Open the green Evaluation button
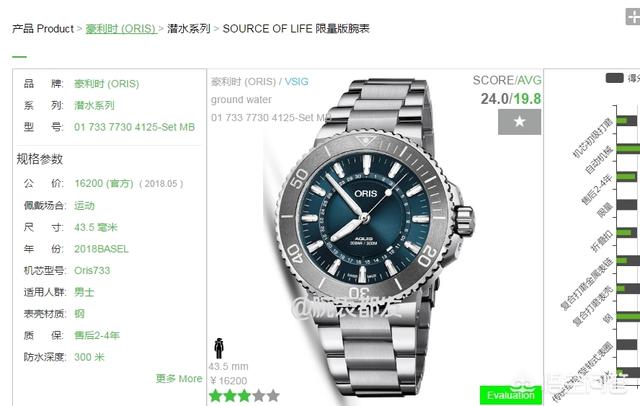Screen dimensions: 640x406 [511, 395]
